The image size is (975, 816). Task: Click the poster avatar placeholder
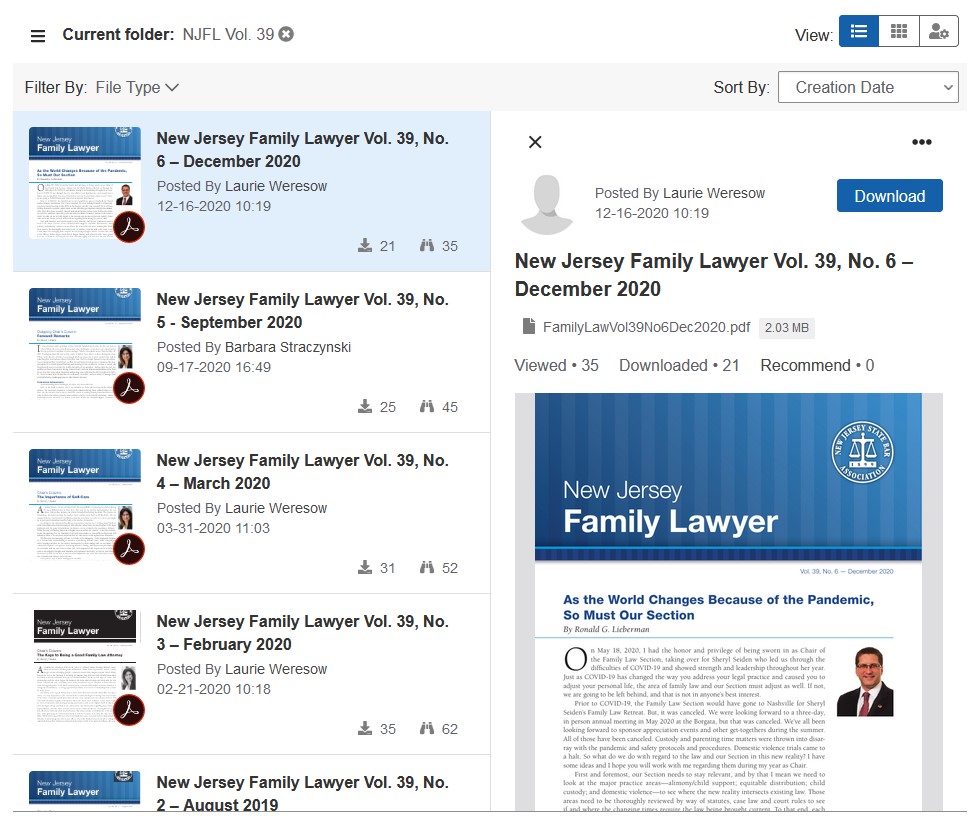tap(547, 205)
